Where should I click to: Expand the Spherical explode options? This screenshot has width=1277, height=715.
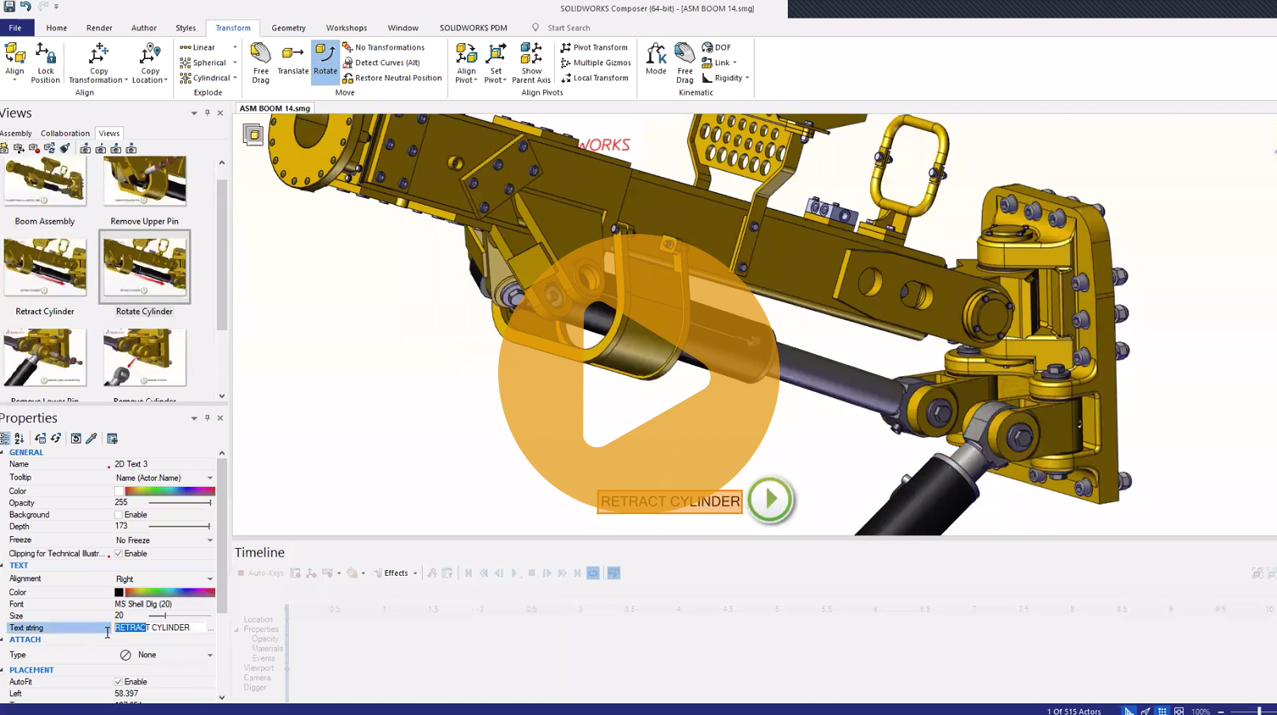click(x=233, y=62)
